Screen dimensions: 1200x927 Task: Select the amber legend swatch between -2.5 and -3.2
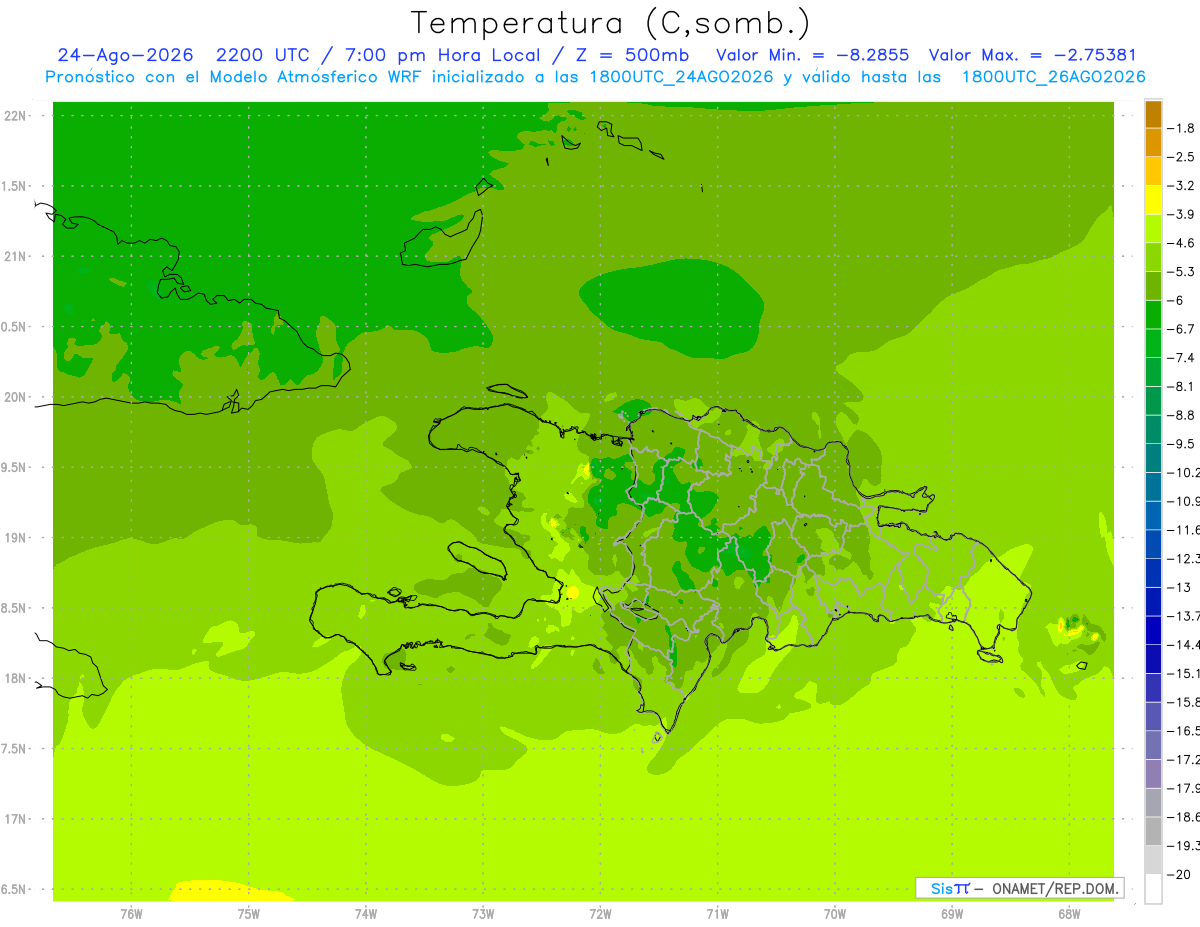[x=1153, y=171]
